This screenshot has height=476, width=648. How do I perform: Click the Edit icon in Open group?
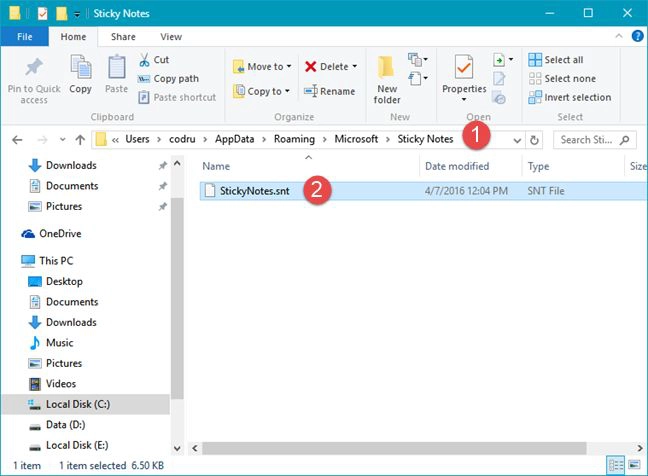point(499,79)
